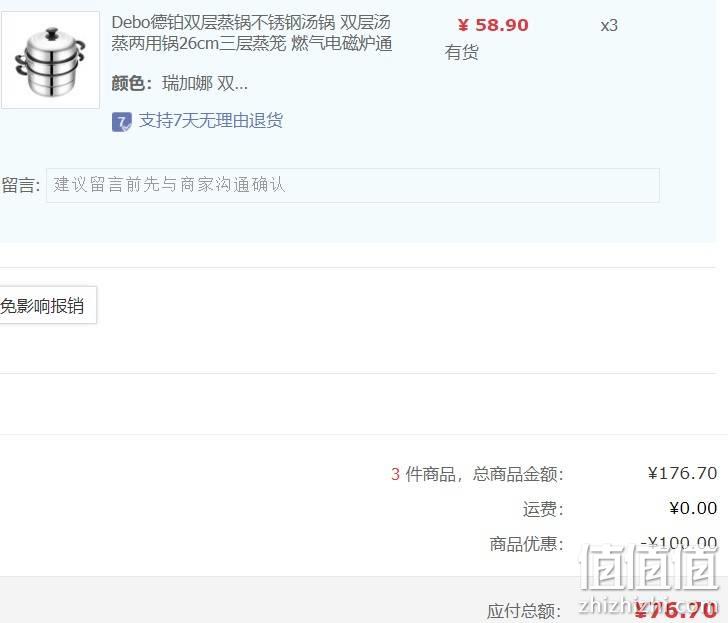
Task: Click the 值值值 watermark logo
Action: tap(649, 566)
